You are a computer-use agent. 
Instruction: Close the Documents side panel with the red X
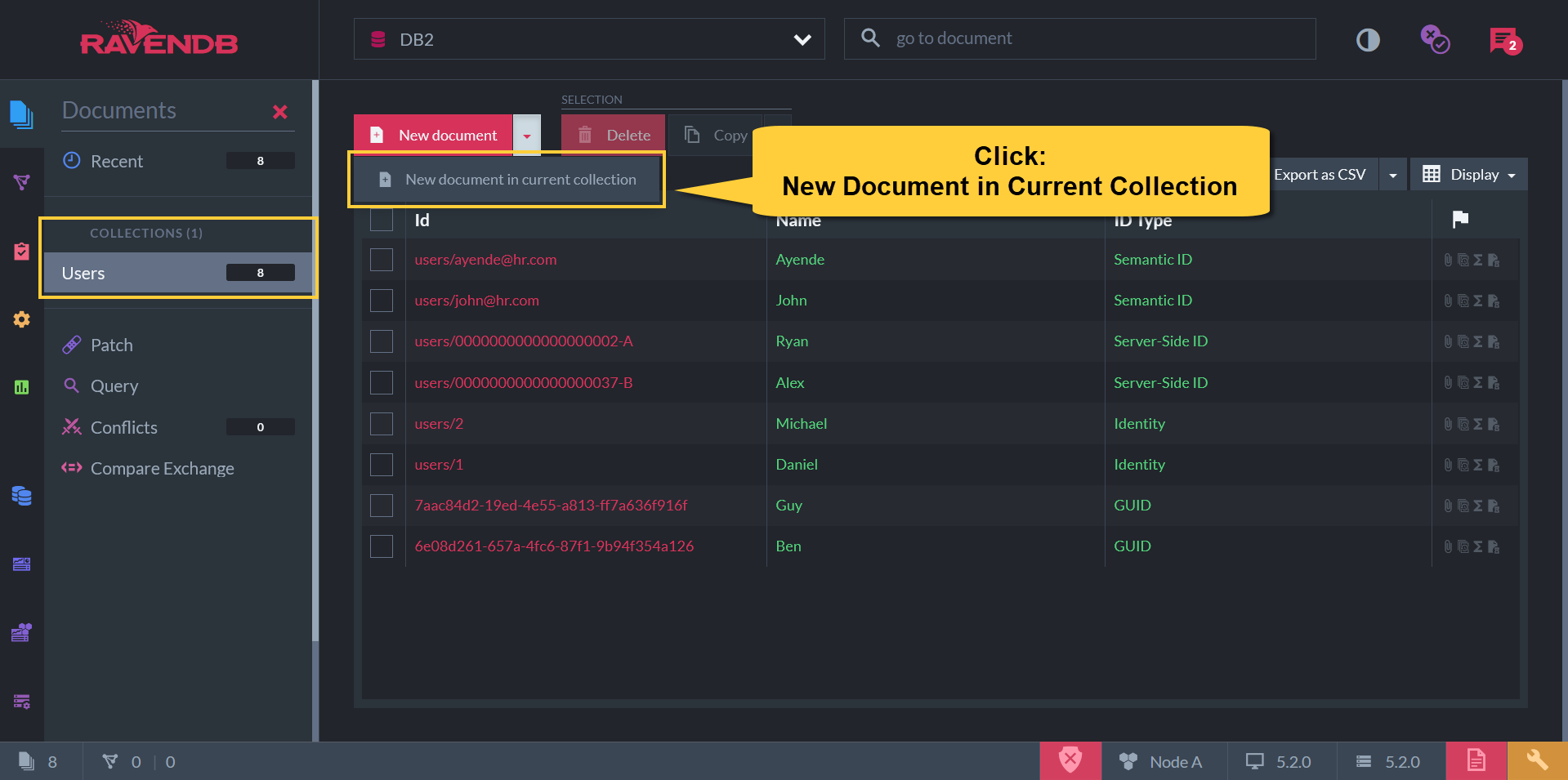(x=279, y=112)
